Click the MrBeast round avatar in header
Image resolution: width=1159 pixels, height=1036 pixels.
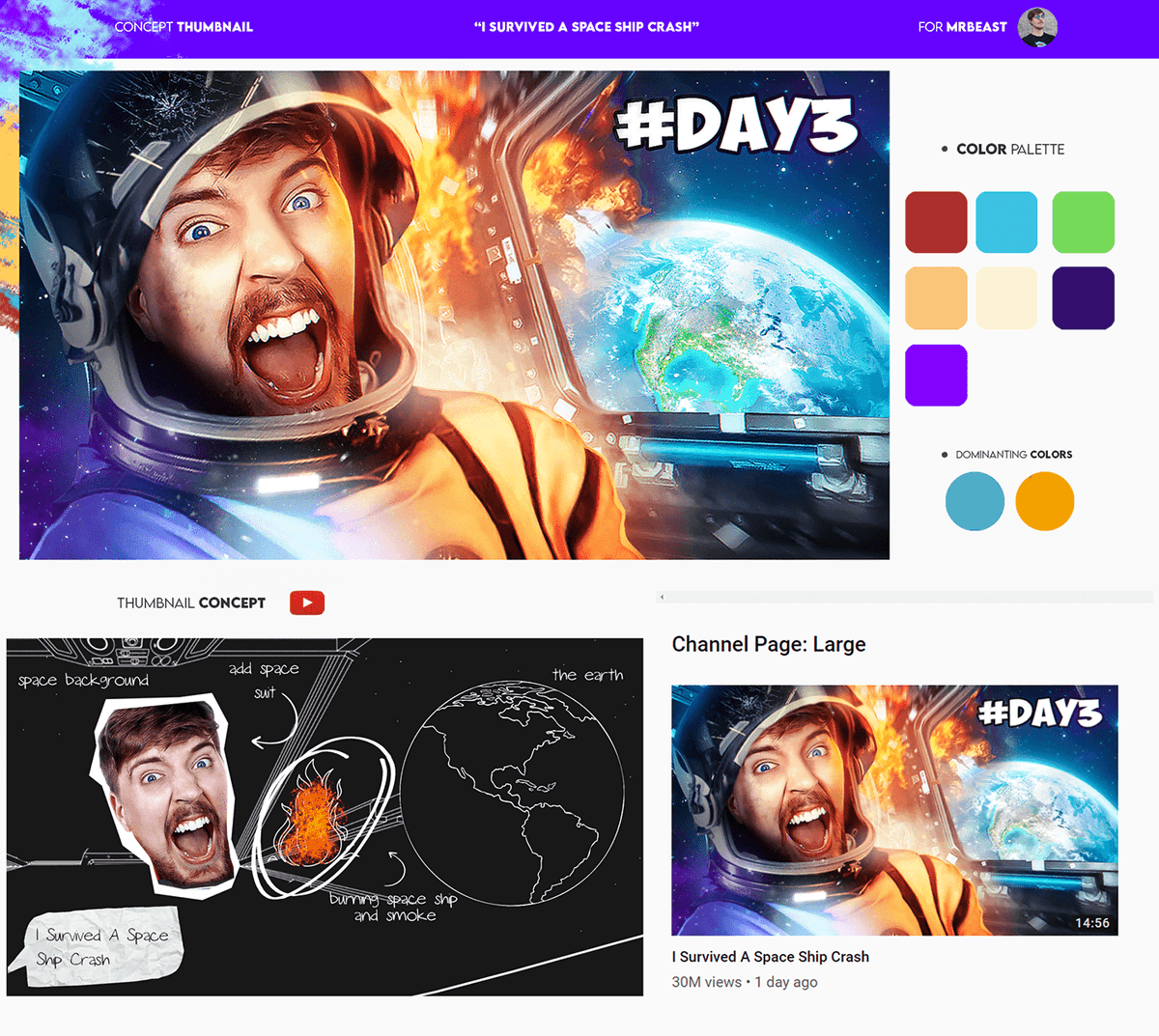(x=1037, y=27)
